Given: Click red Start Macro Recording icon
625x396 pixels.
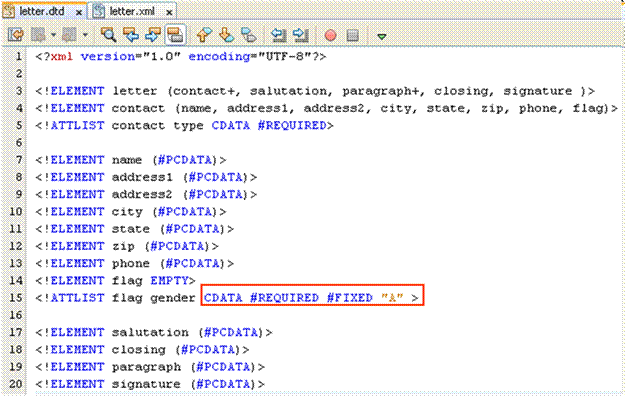Looking at the screenshot, I should click(330, 35).
